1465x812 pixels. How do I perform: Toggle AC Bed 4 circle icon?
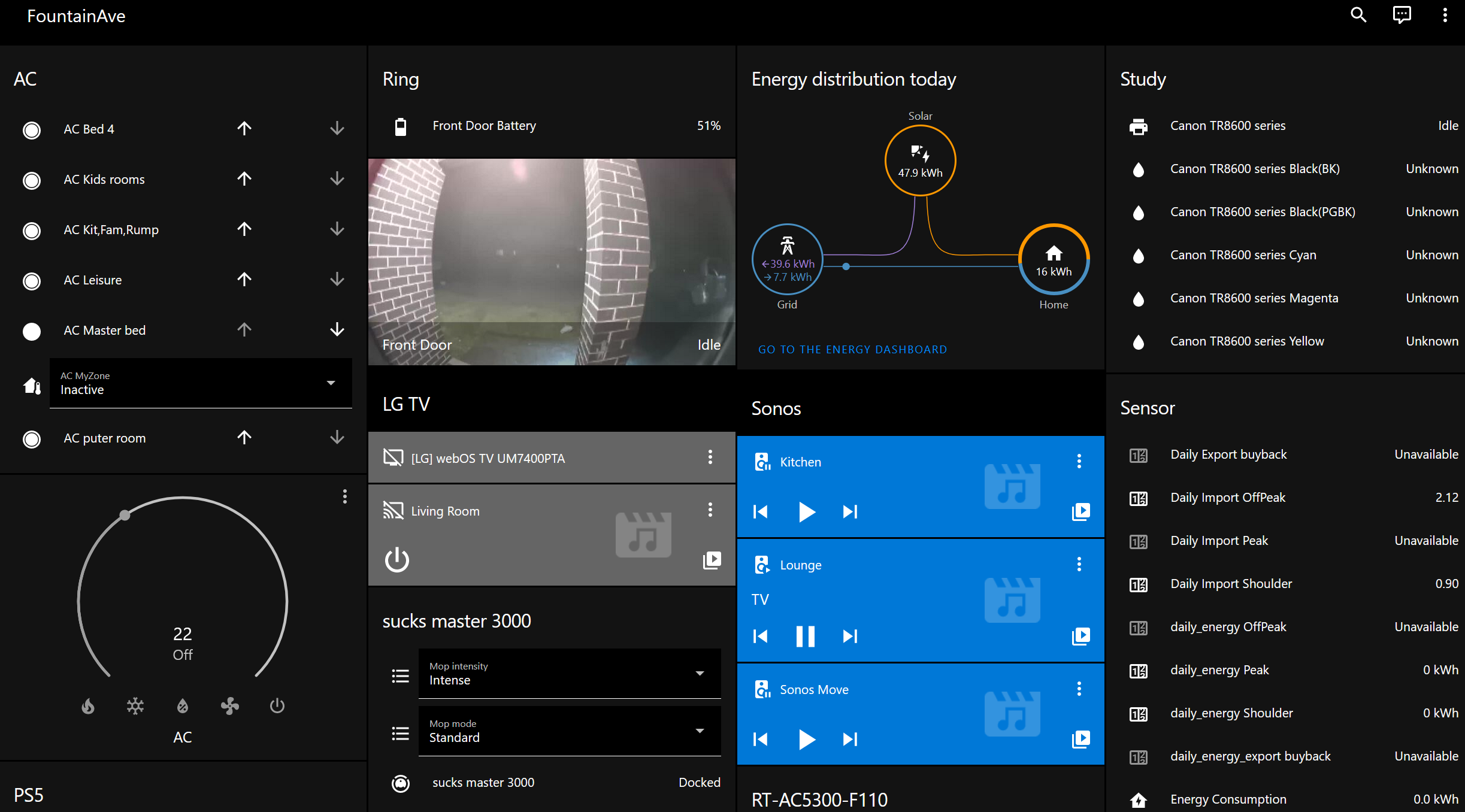tap(32, 130)
